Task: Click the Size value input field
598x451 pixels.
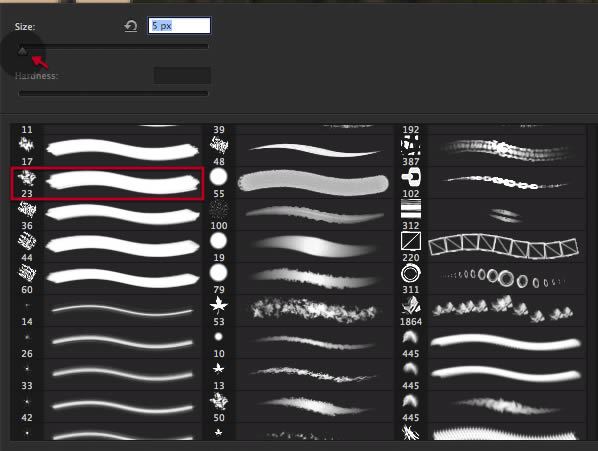Action: click(x=179, y=26)
